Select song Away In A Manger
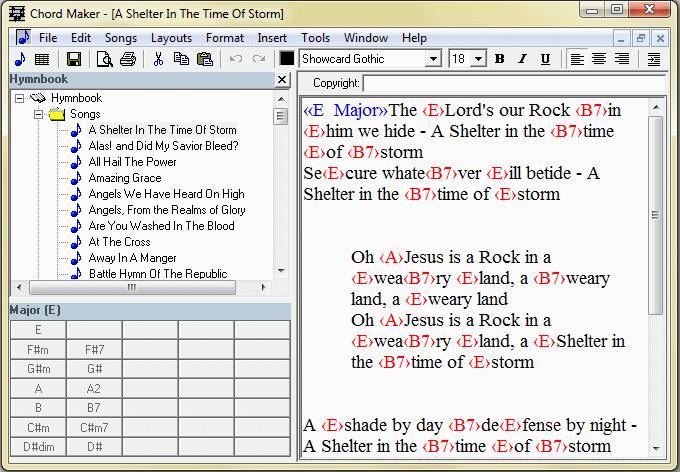Image resolution: width=680 pixels, height=472 pixels. point(132,258)
